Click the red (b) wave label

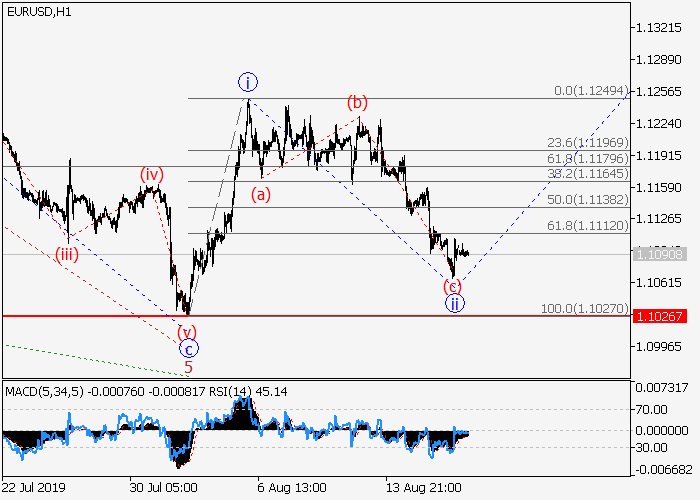[356, 102]
